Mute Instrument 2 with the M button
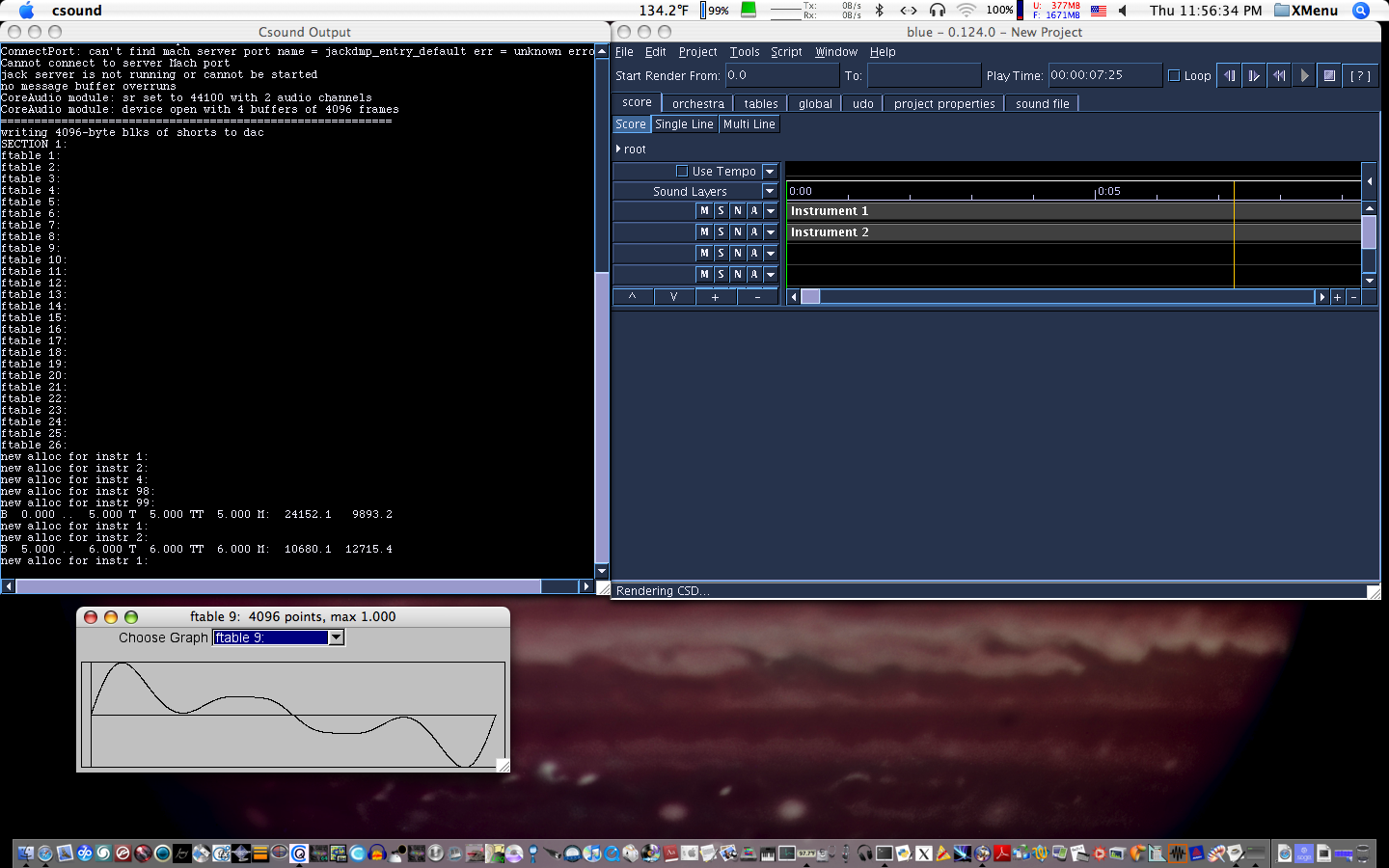Viewport: 1389px width, 868px height. tap(704, 231)
